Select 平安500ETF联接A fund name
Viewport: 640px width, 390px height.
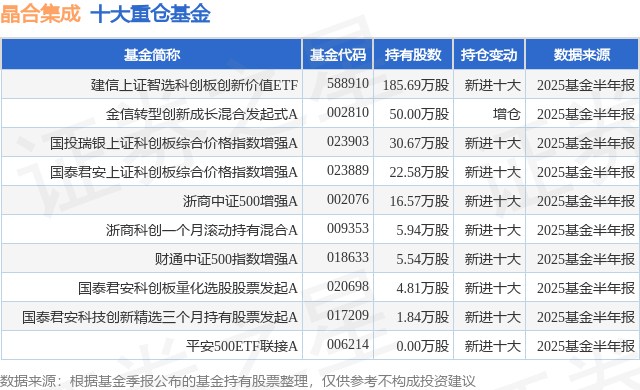(242, 346)
